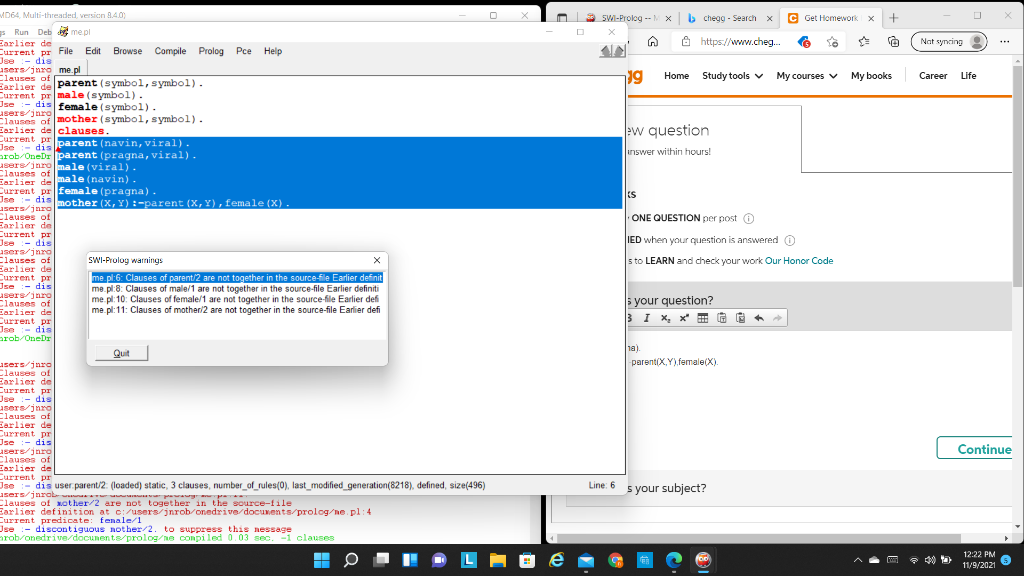
Task: Undo using the editor's back arrow icon
Action: point(760,318)
